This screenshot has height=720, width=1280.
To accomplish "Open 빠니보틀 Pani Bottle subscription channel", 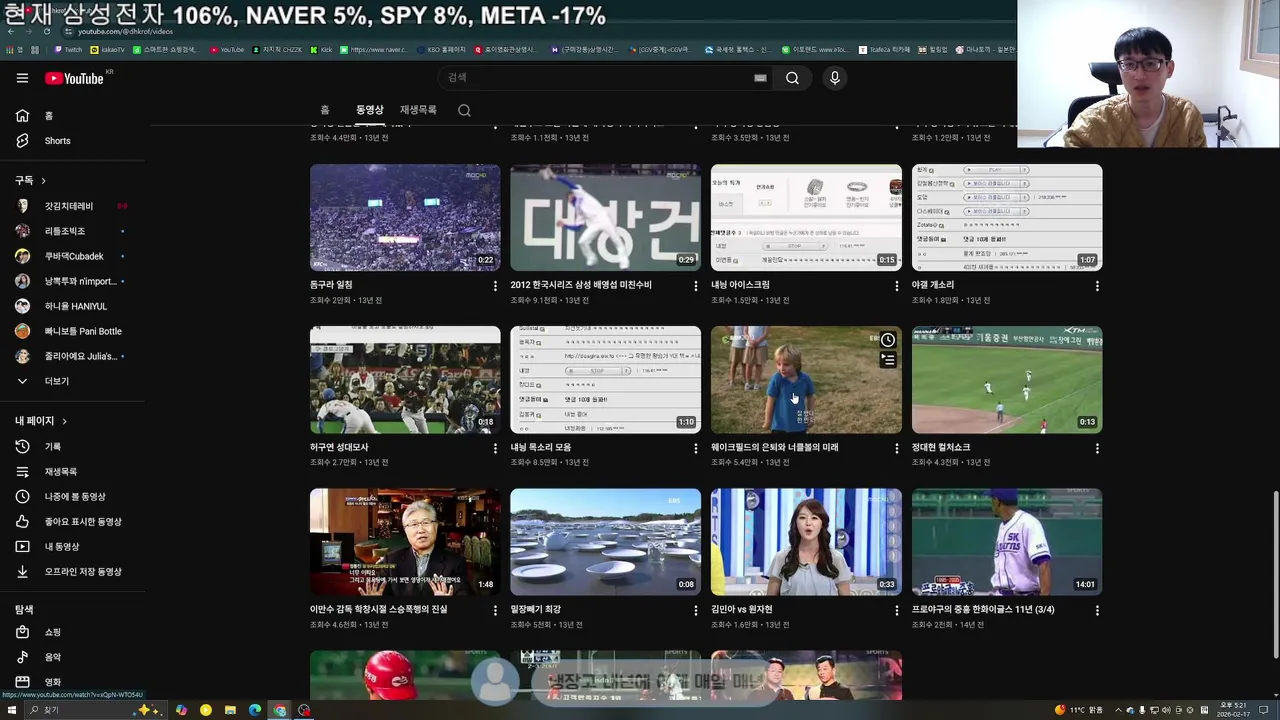I will (72, 331).
